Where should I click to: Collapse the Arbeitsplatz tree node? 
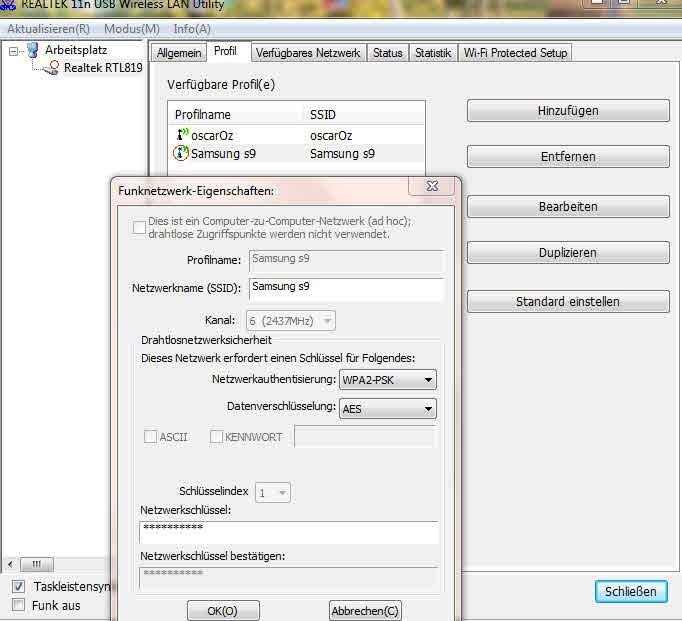(13, 52)
